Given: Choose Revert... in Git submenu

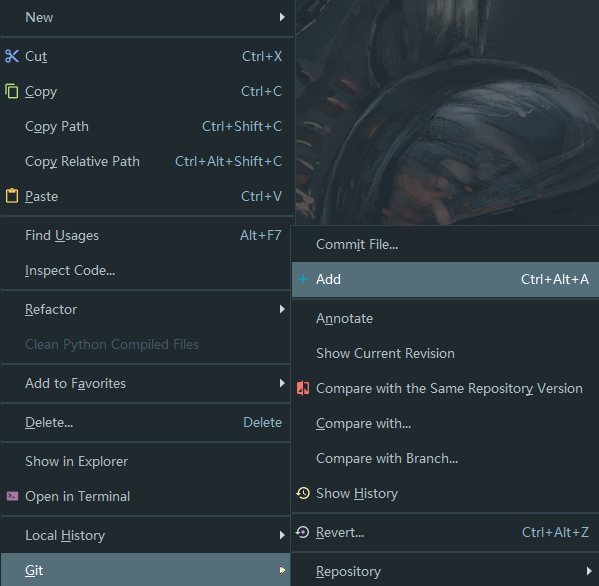Looking at the screenshot, I should coord(445,532).
